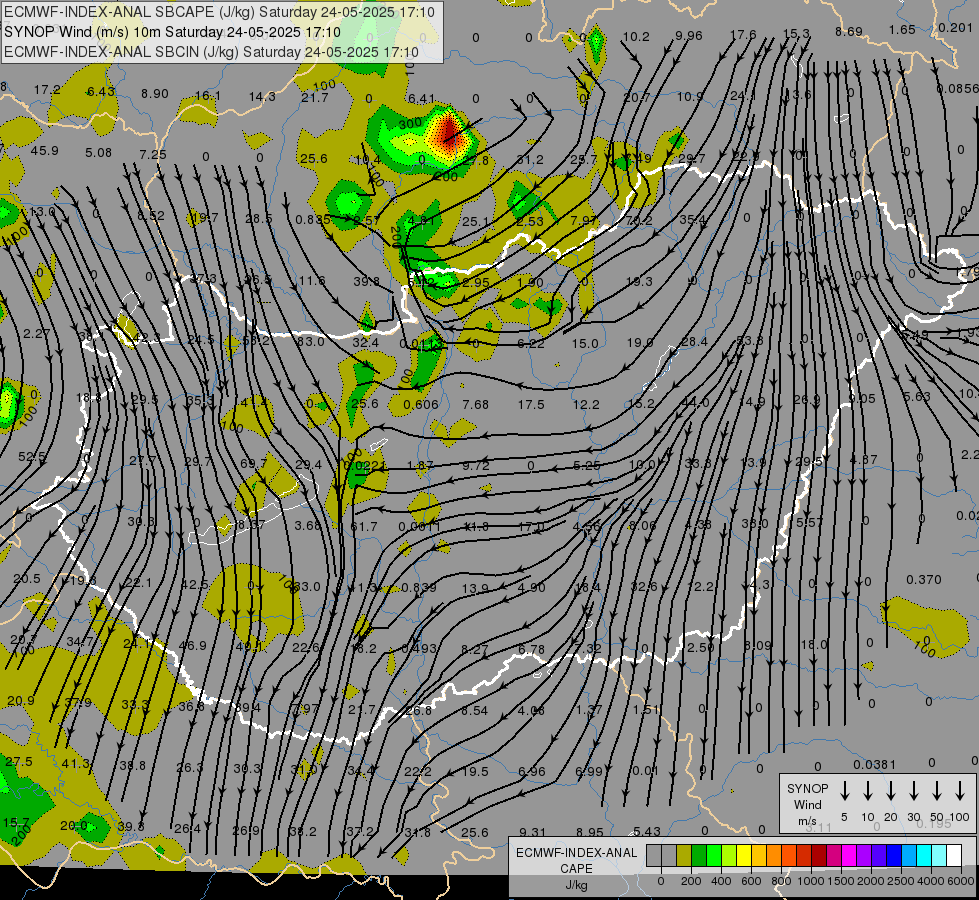The width and height of the screenshot is (979, 900).
Task: Click the map value 35.4
Action: coord(692,219)
